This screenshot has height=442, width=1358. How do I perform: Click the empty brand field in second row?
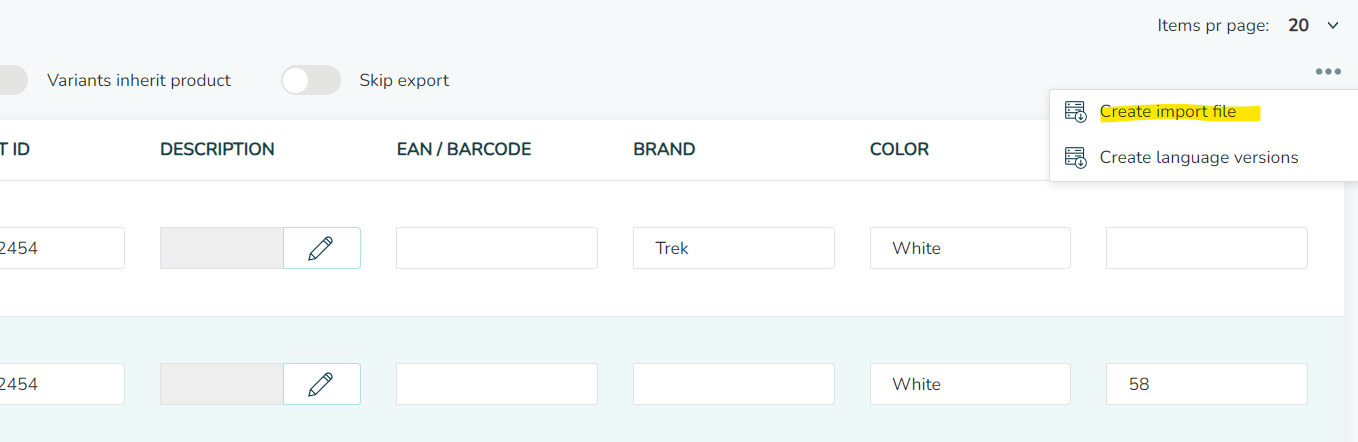click(734, 384)
